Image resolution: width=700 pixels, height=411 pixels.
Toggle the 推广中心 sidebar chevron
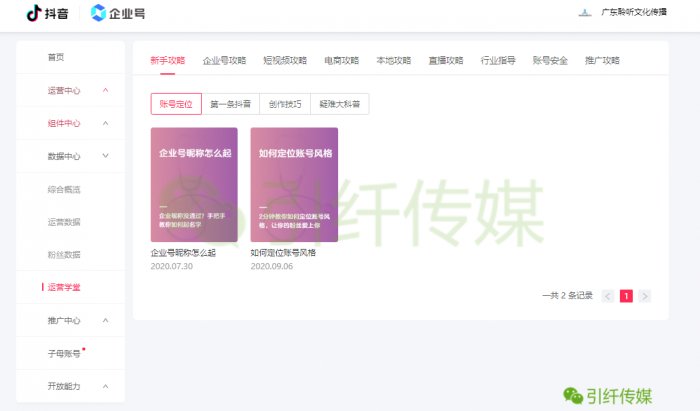point(106,320)
